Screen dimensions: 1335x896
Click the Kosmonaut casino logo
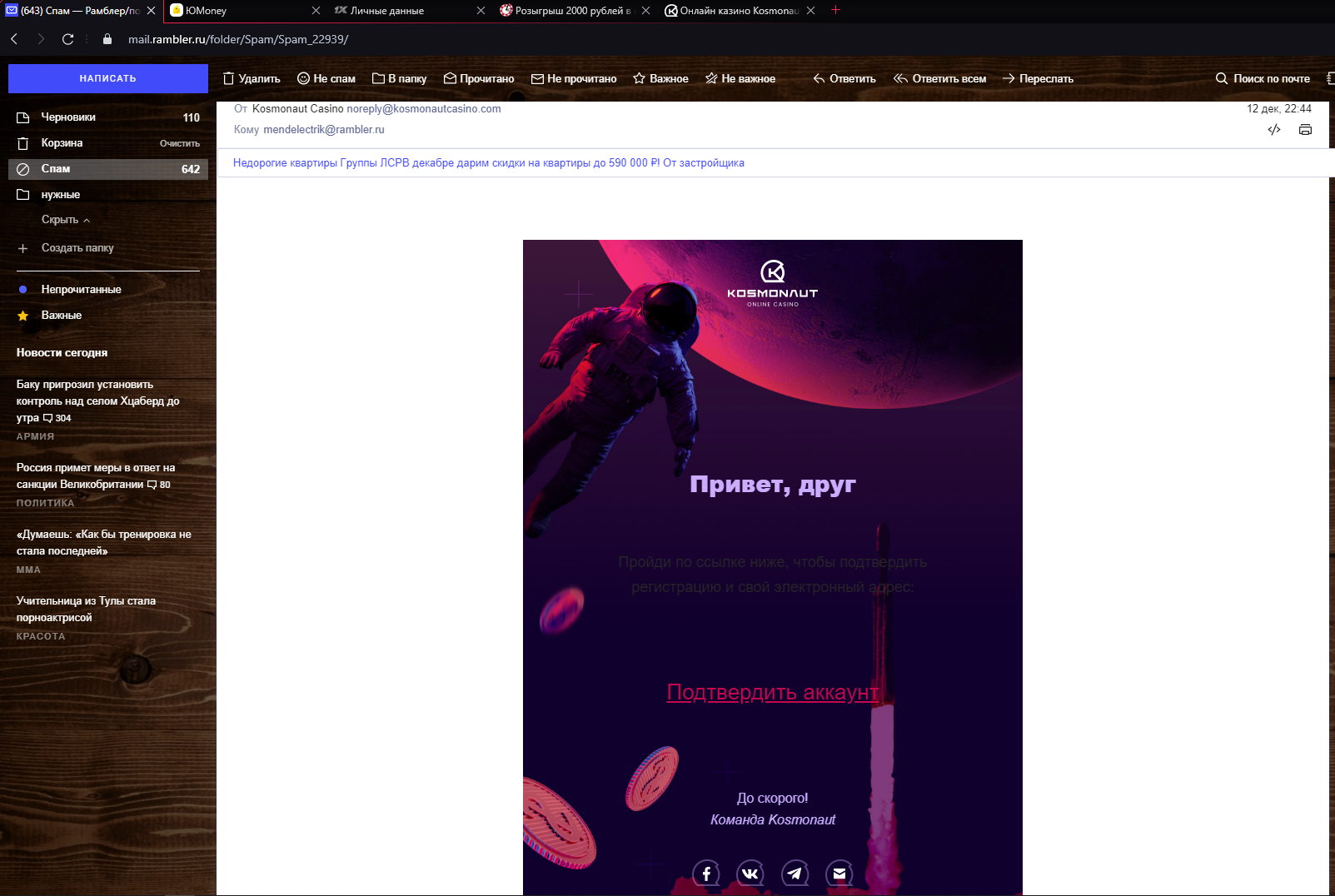773,283
